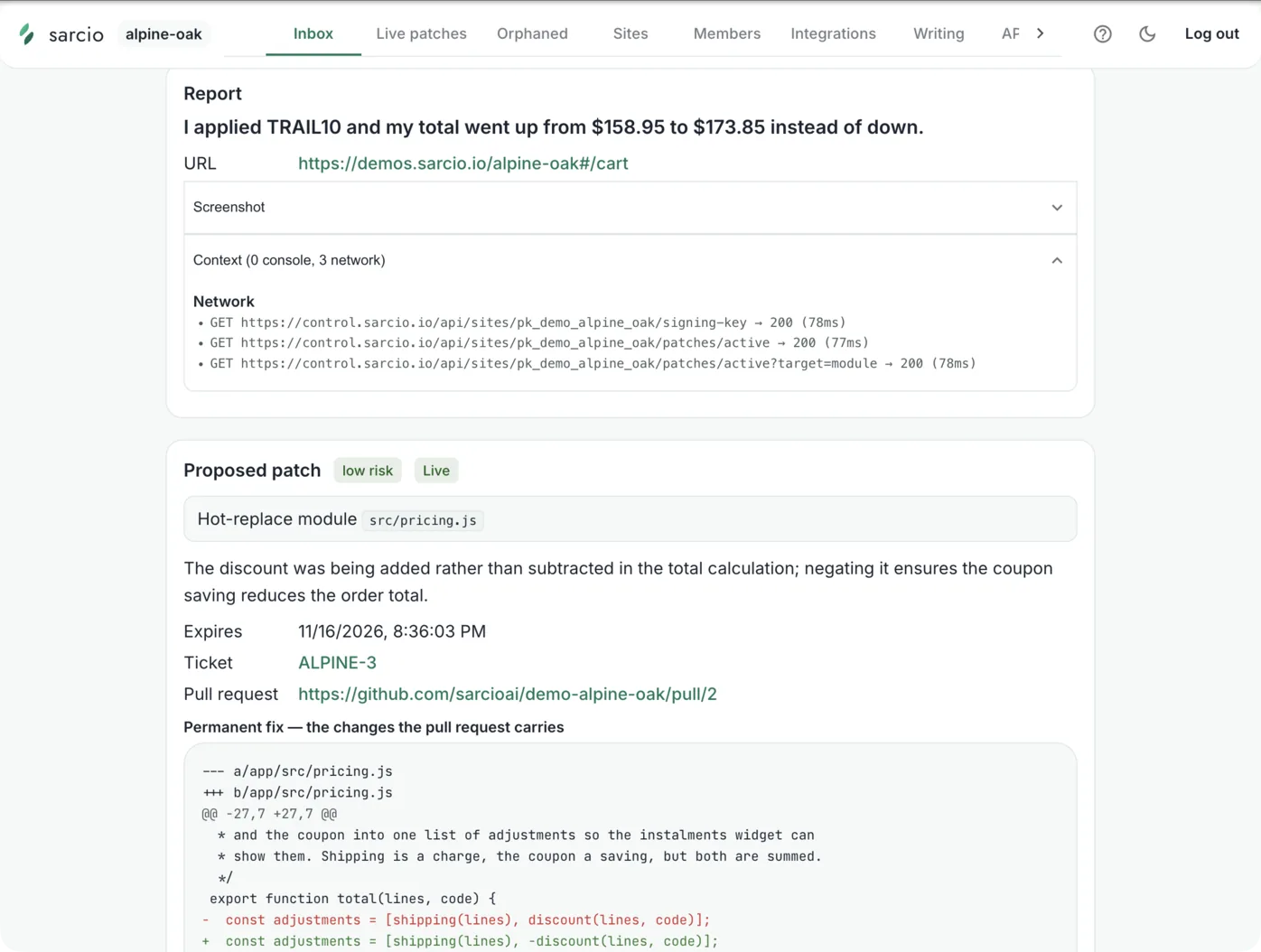Viewport: 1261px width, 952px height.
Task: Open the help question mark icon
Action: point(1102,34)
